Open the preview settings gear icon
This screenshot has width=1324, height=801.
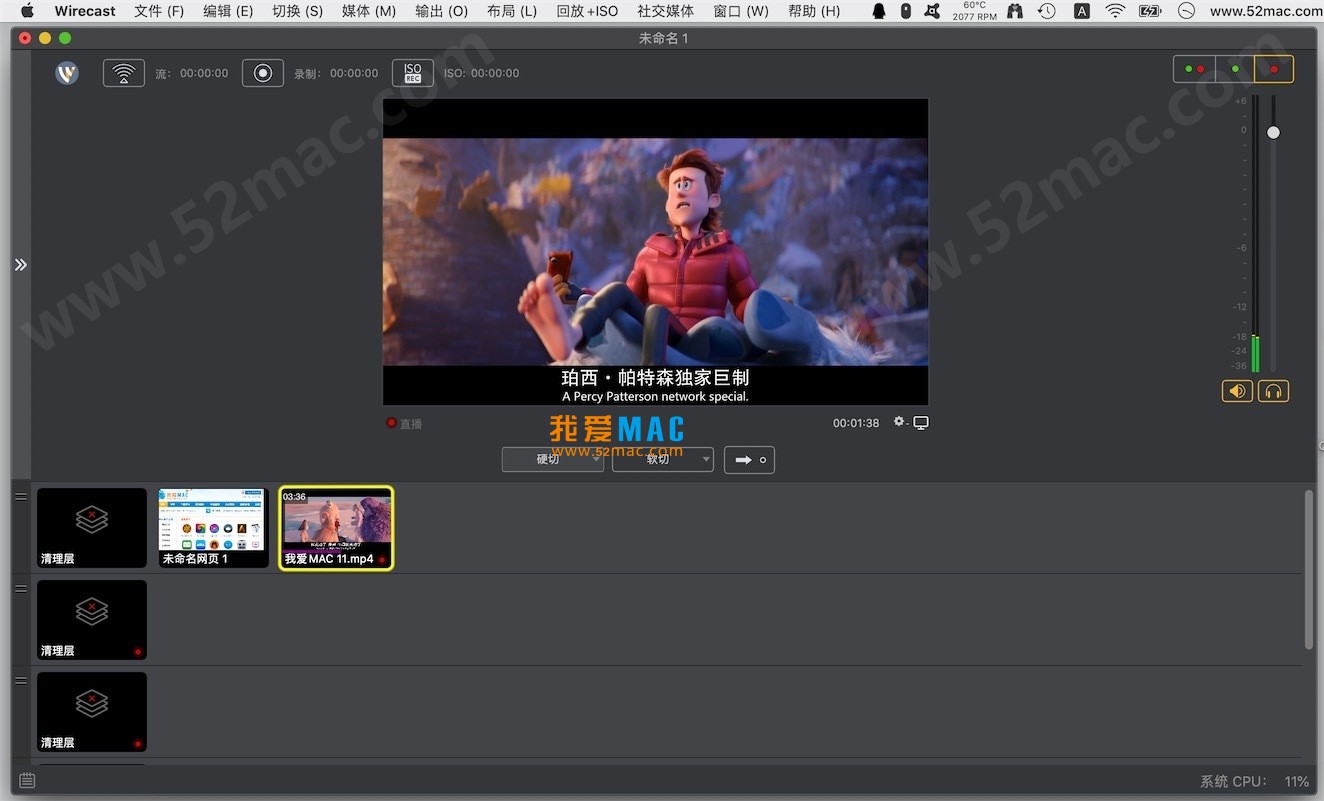tap(899, 422)
